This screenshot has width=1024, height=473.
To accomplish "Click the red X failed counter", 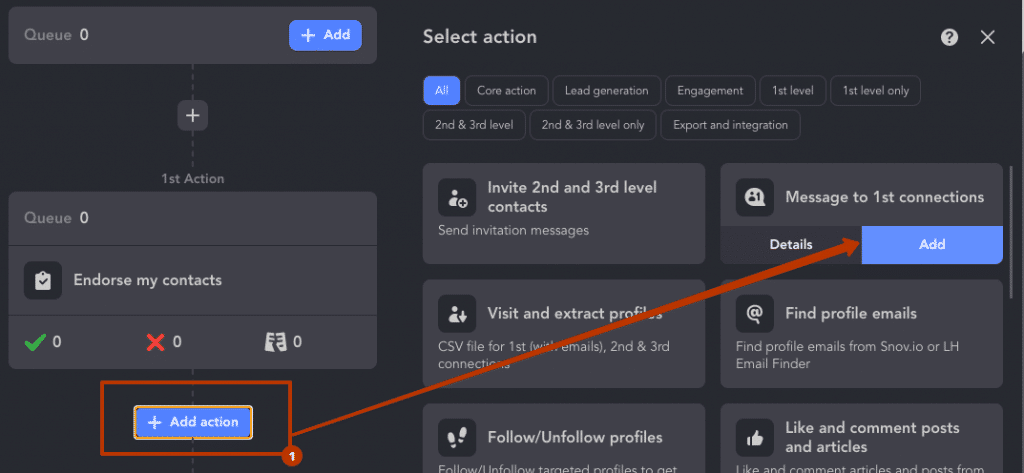I will (164, 342).
